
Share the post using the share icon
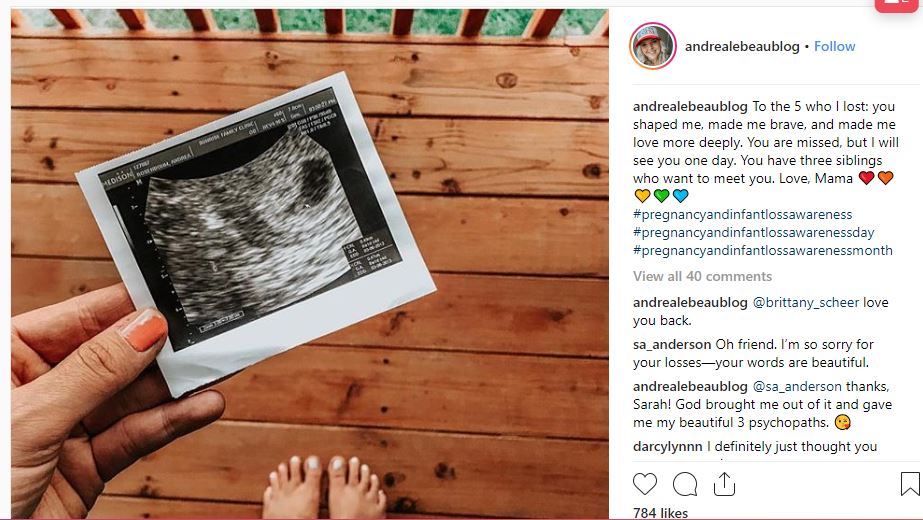click(724, 484)
